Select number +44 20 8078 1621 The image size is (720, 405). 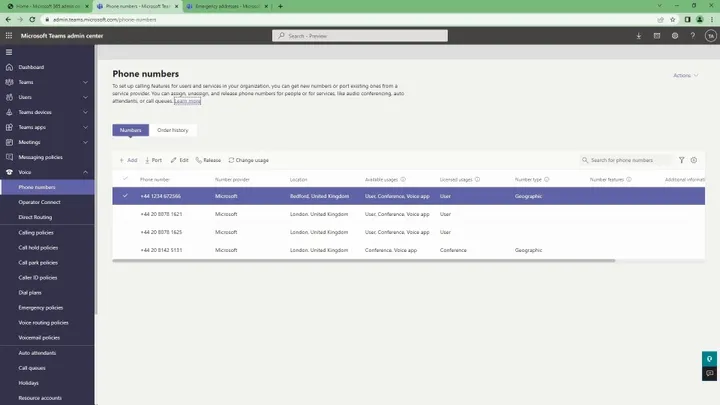(x=161, y=214)
